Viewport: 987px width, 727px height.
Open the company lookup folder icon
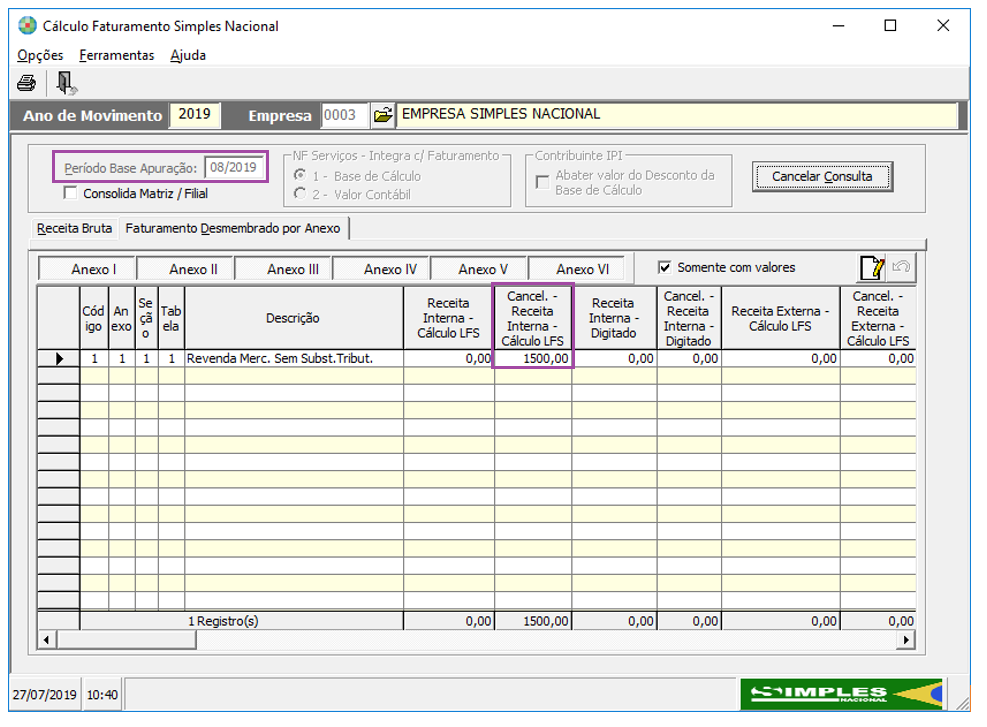pos(382,115)
